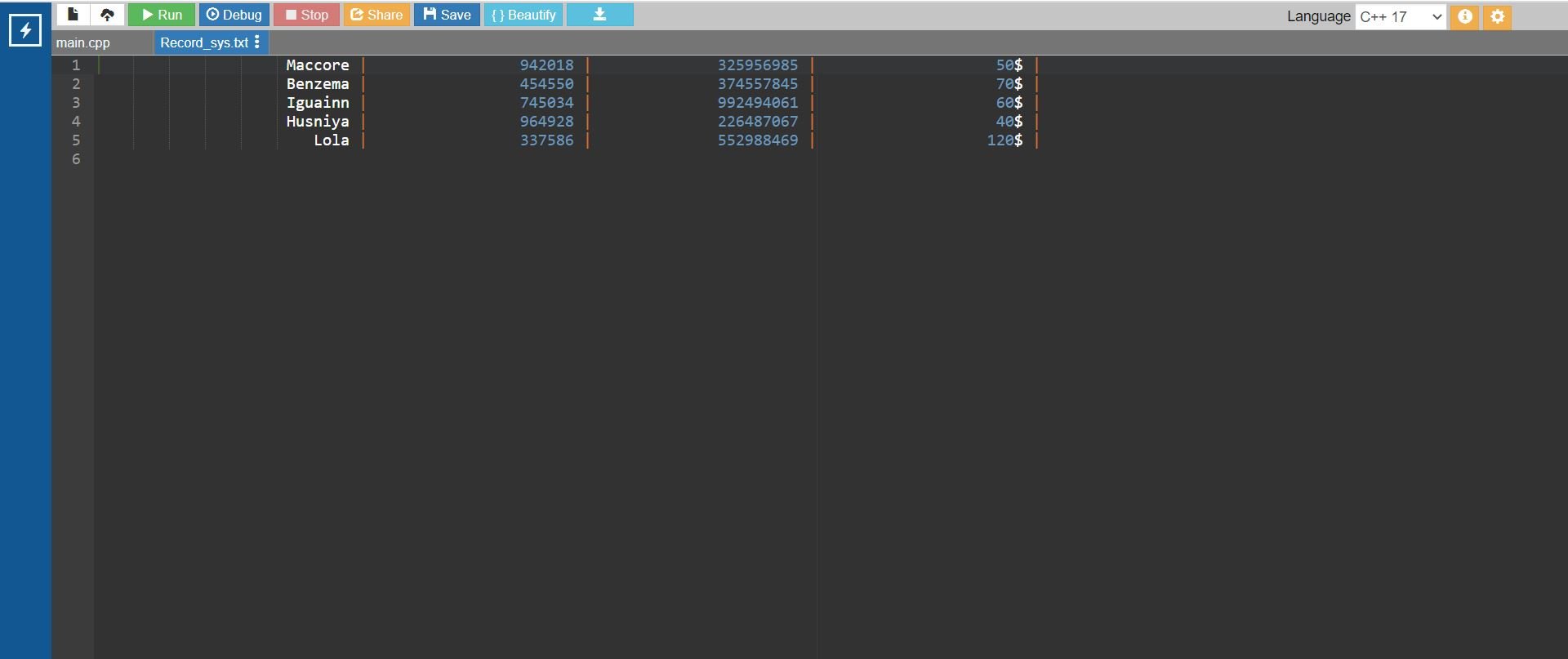
Task: Save the current file
Action: point(447,15)
